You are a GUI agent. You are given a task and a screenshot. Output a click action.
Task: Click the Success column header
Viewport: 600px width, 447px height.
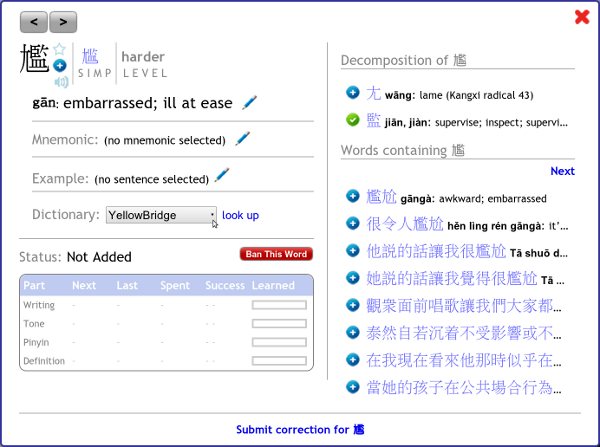click(x=225, y=285)
